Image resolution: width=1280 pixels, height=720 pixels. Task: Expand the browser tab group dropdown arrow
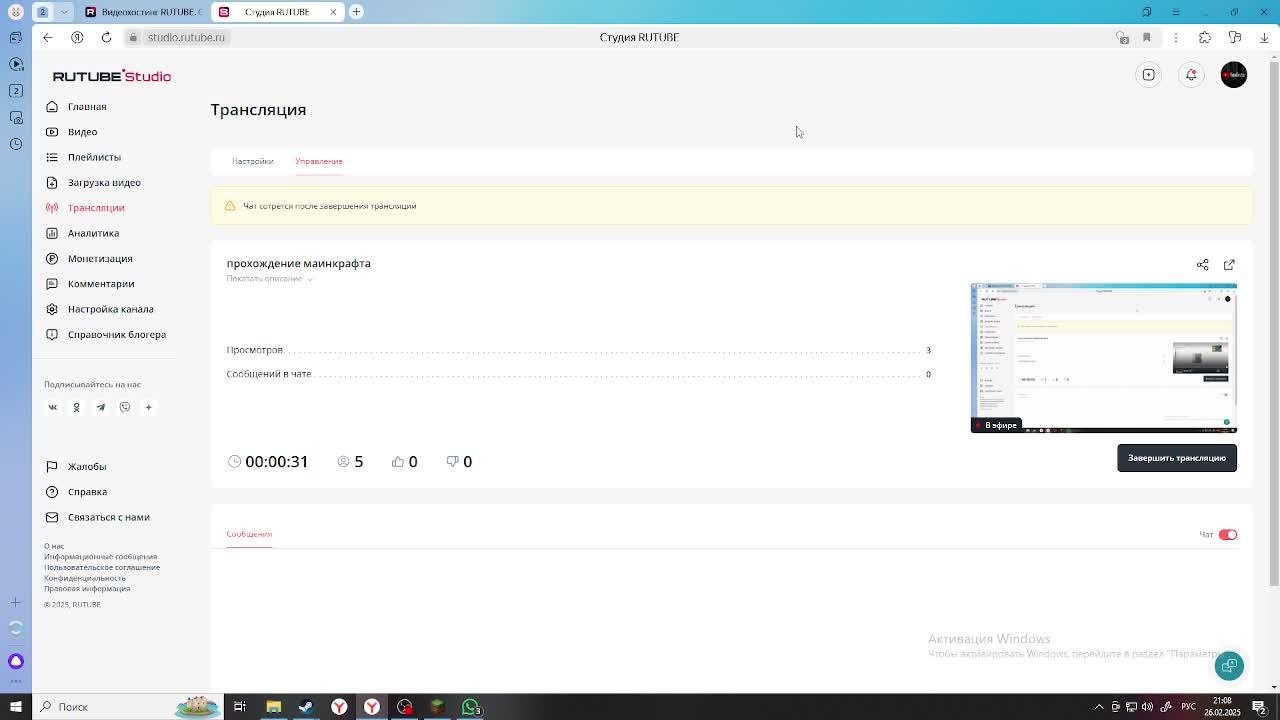64,12
